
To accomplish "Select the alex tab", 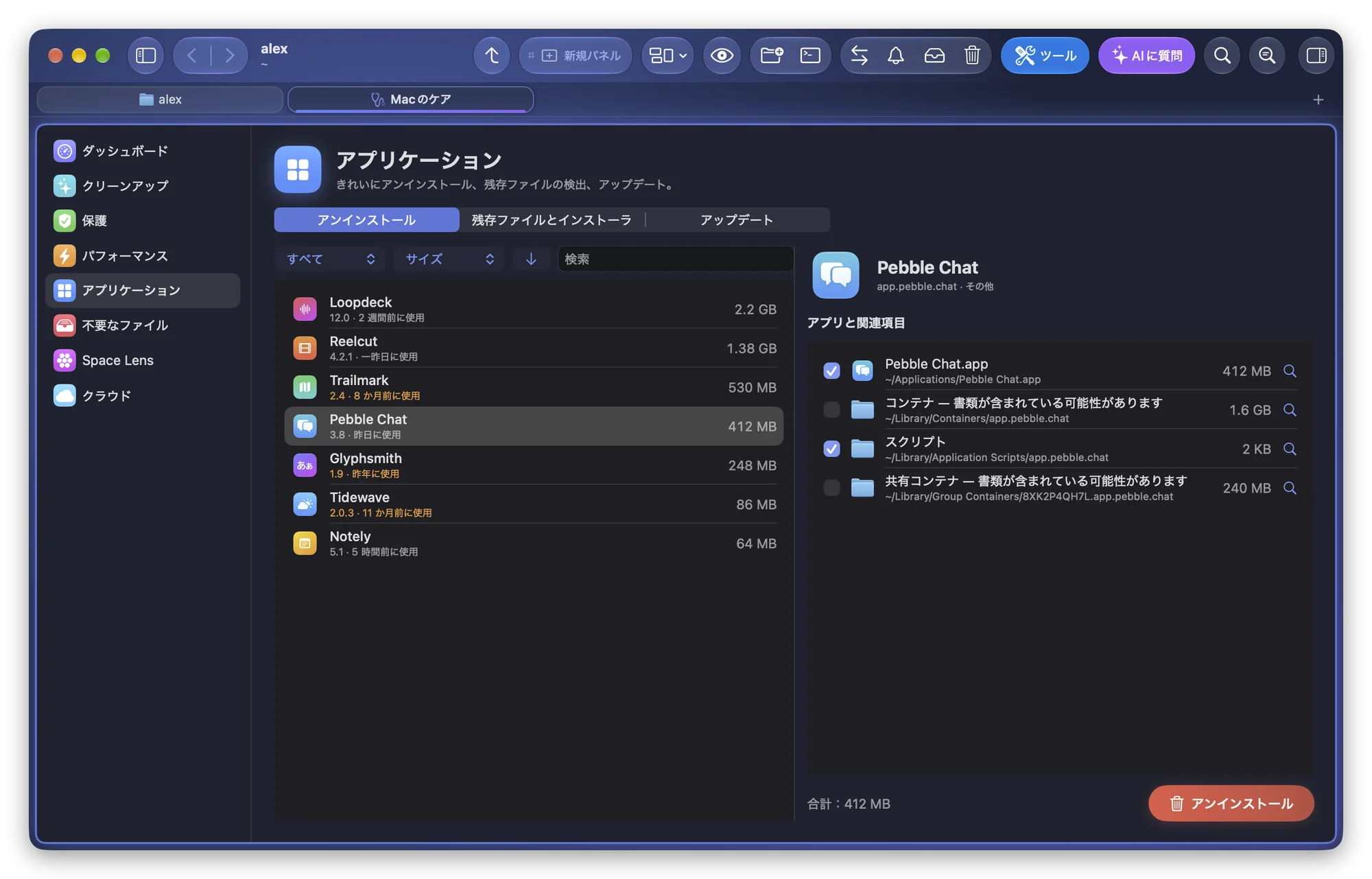I will coord(161,99).
